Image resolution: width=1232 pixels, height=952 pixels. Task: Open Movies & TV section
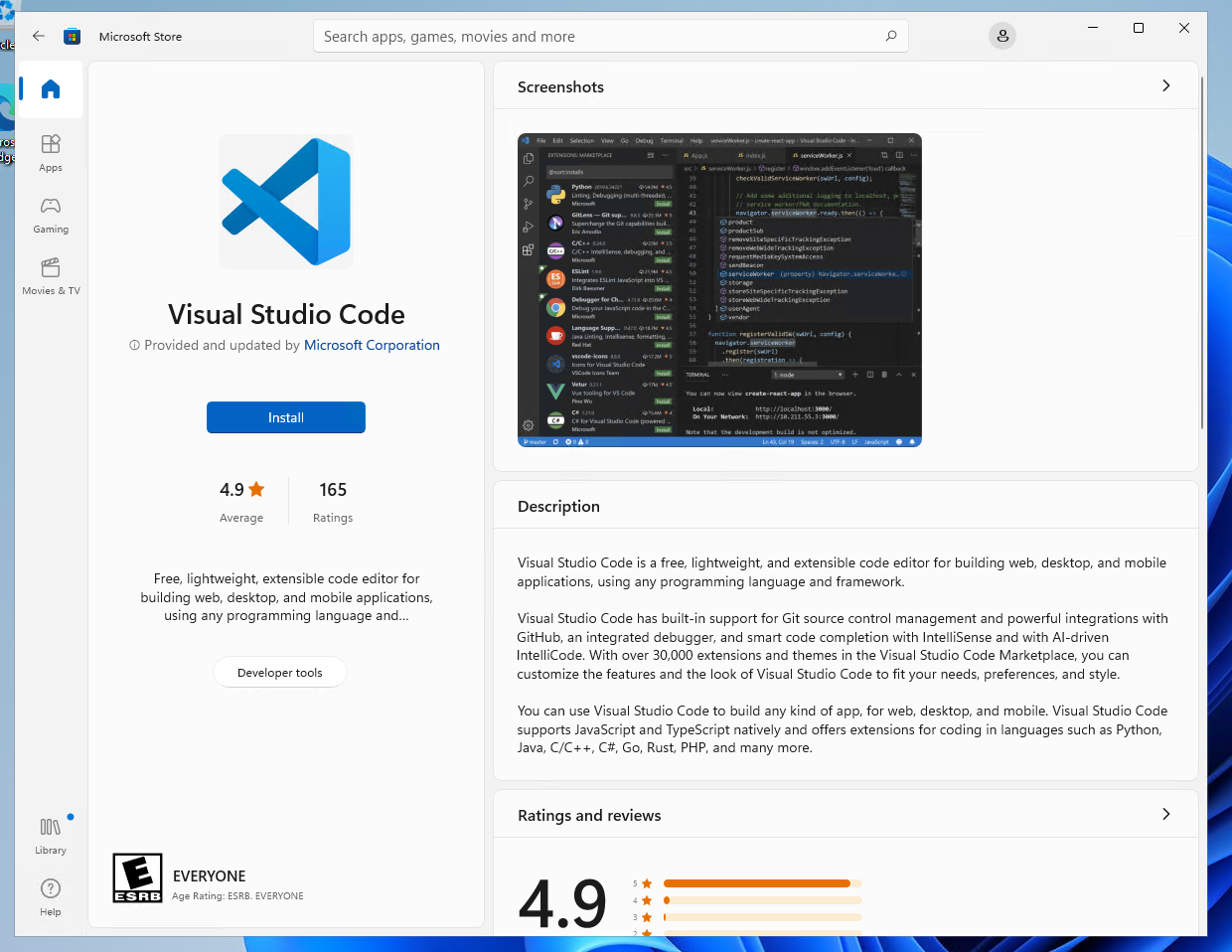51,276
